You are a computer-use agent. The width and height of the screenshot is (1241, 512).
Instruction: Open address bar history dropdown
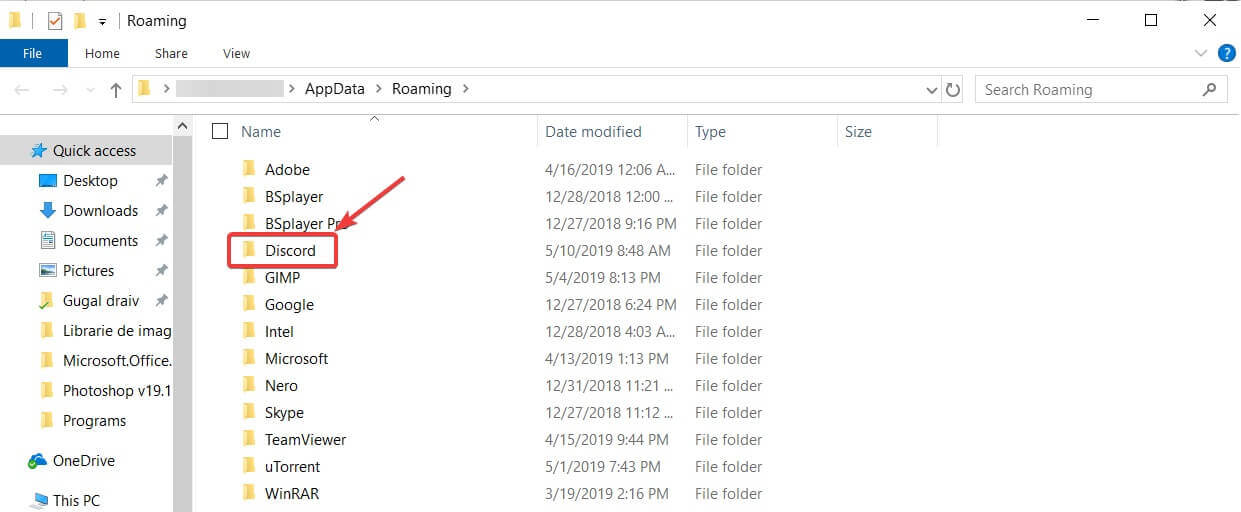tap(932, 90)
